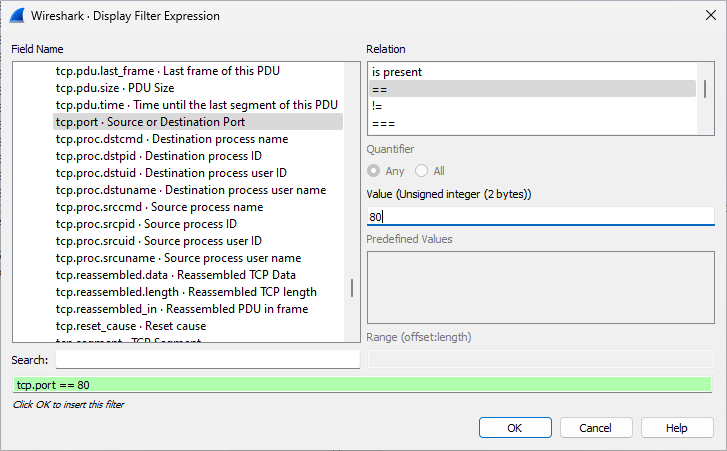The height and width of the screenshot is (451, 727).
Task: Click the Relation list scrollbar thumb
Action: 705,89
